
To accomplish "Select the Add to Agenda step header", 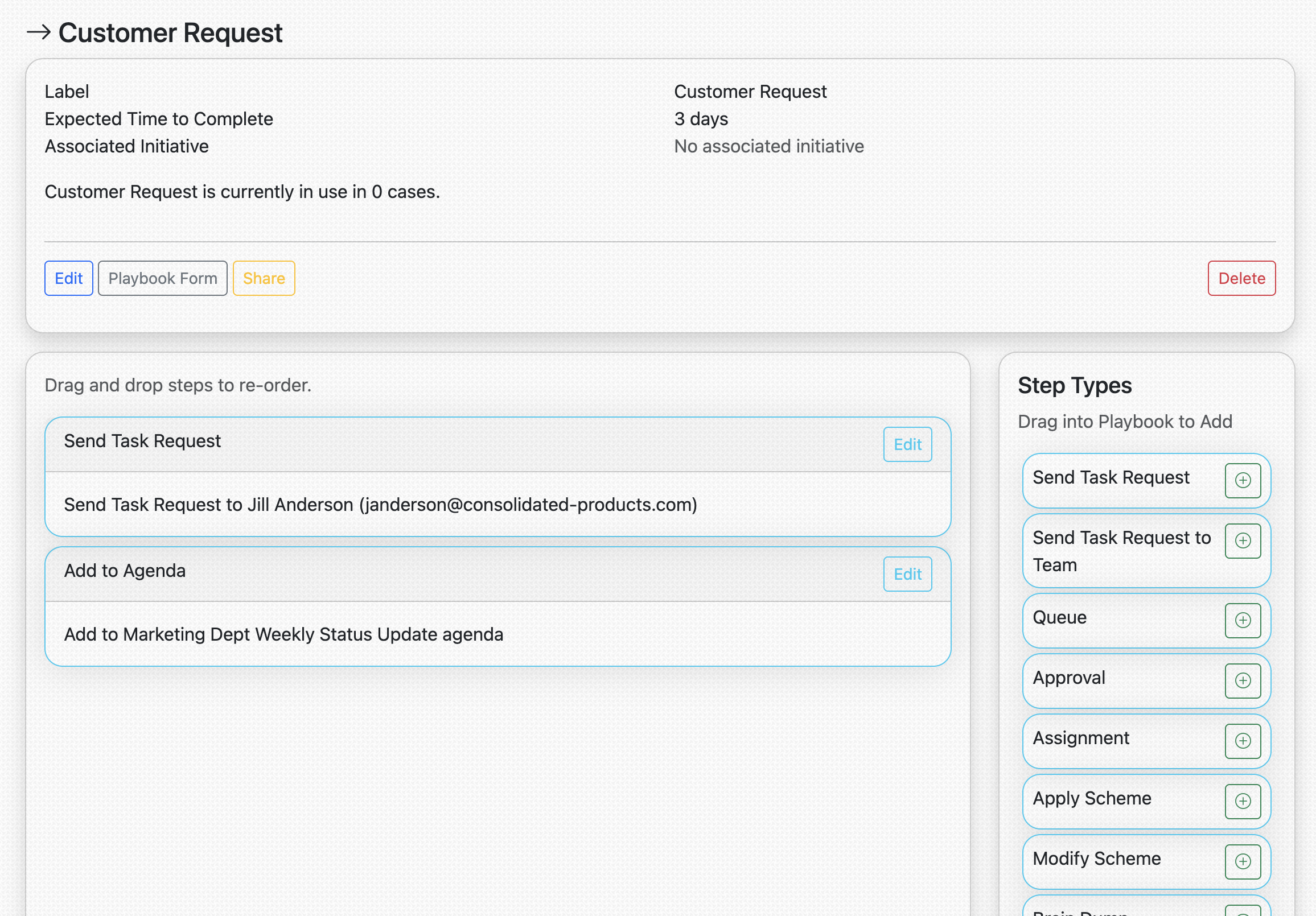I will click(125, 571).
